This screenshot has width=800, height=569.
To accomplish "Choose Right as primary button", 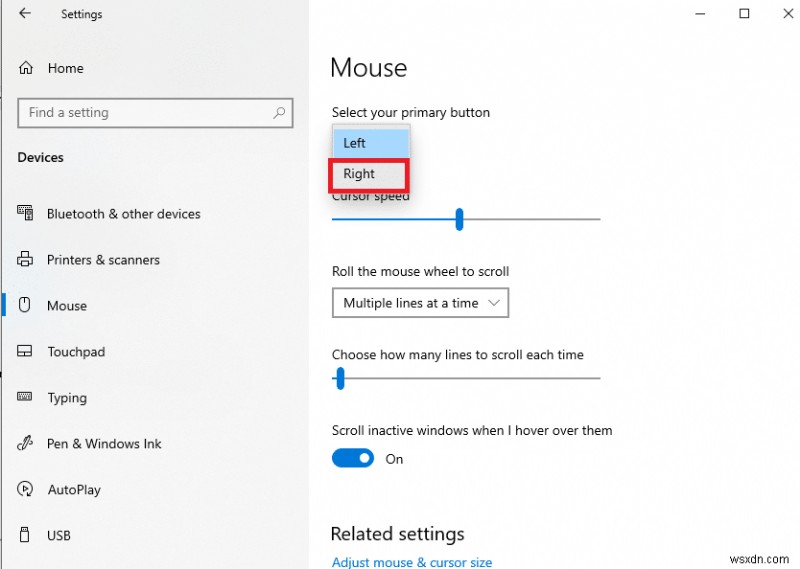I will tap(368, 174).
